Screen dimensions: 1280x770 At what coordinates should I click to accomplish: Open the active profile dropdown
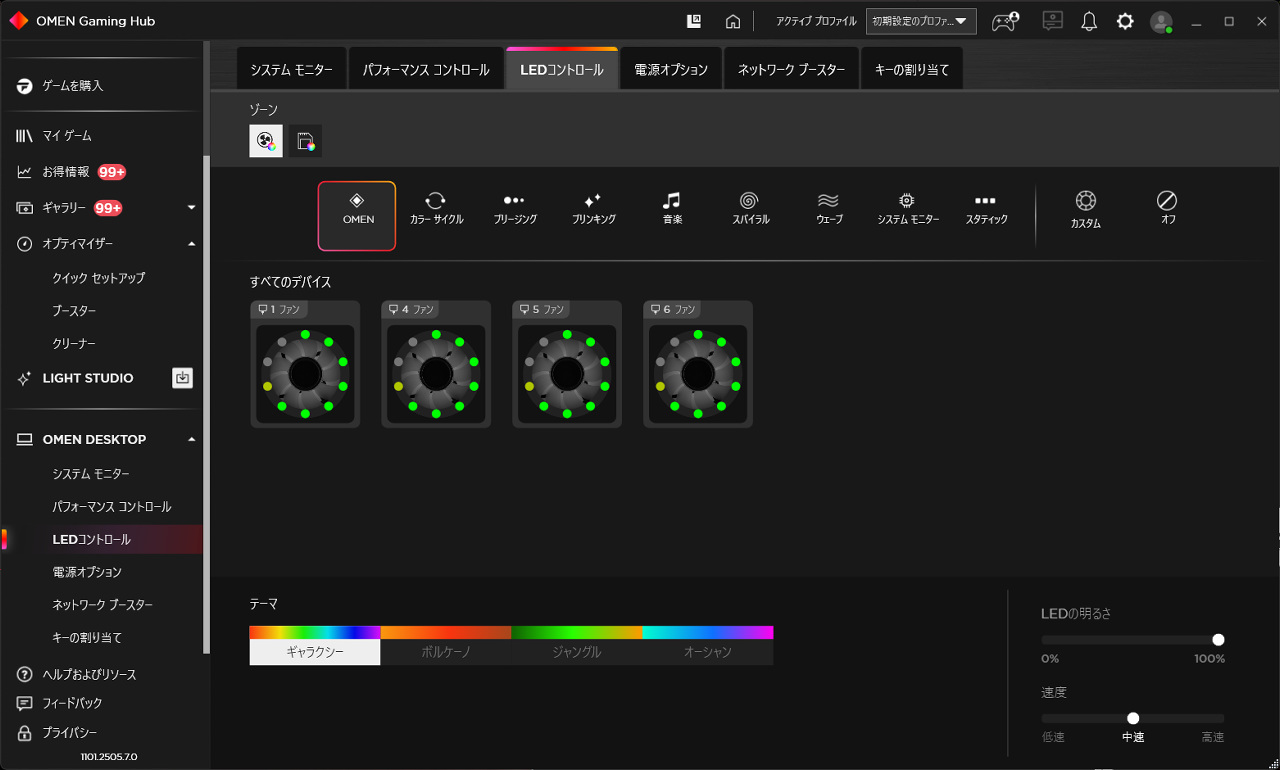(x=921, y=21)
